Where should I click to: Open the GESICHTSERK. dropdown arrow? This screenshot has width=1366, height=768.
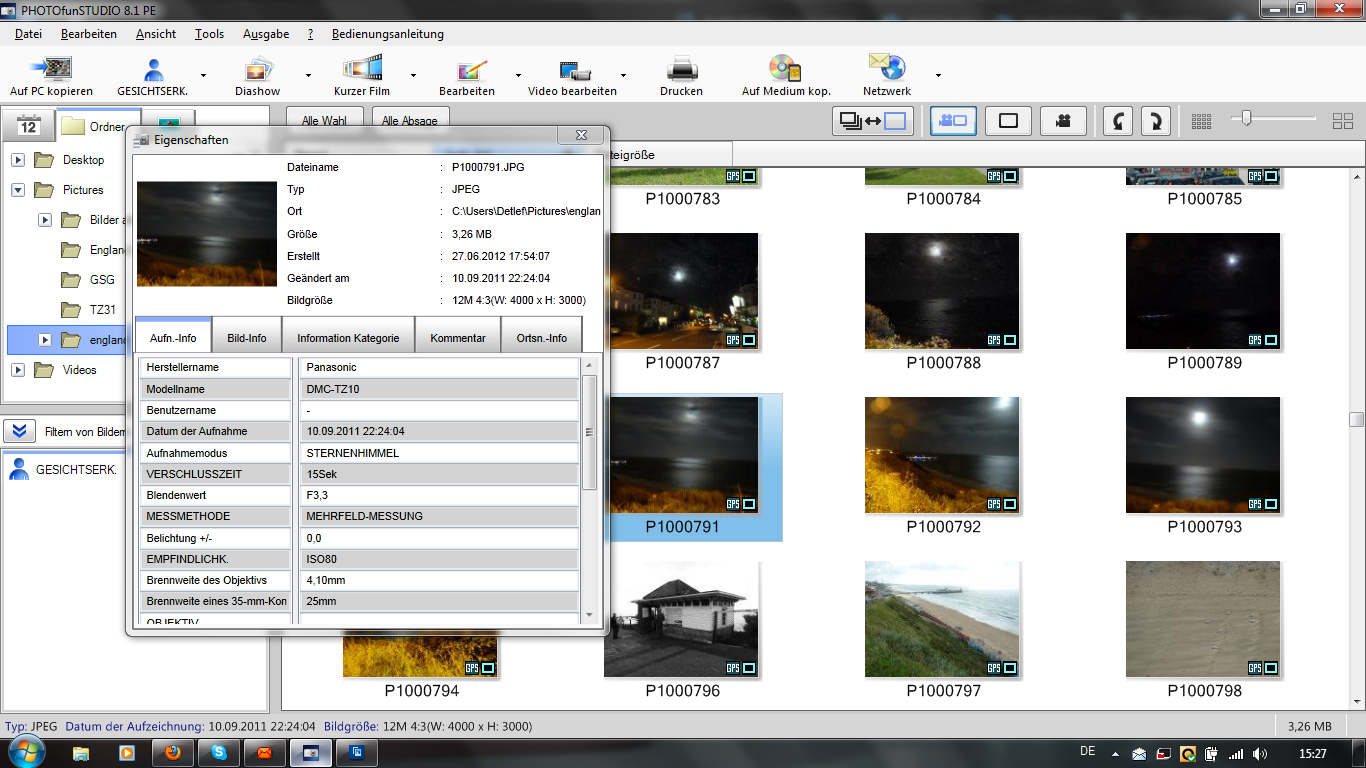(203, 75)
